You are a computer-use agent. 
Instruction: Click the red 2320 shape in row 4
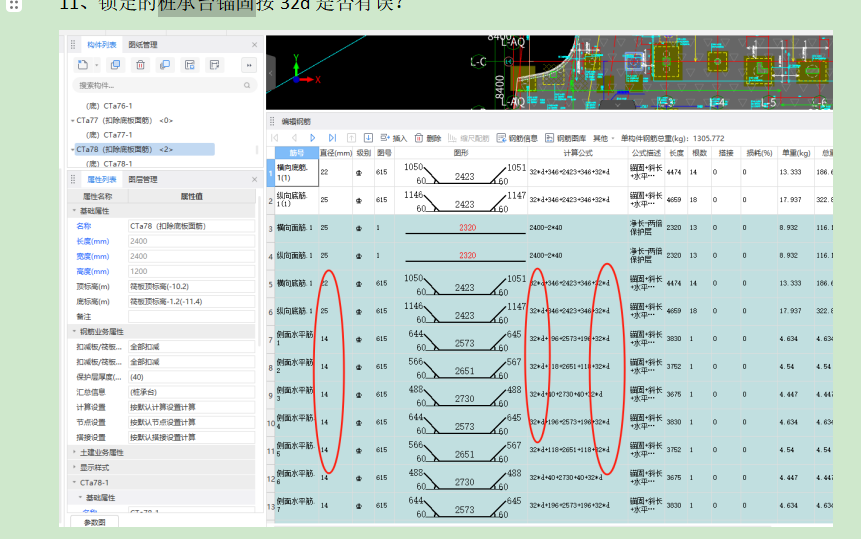coord(467,255)
